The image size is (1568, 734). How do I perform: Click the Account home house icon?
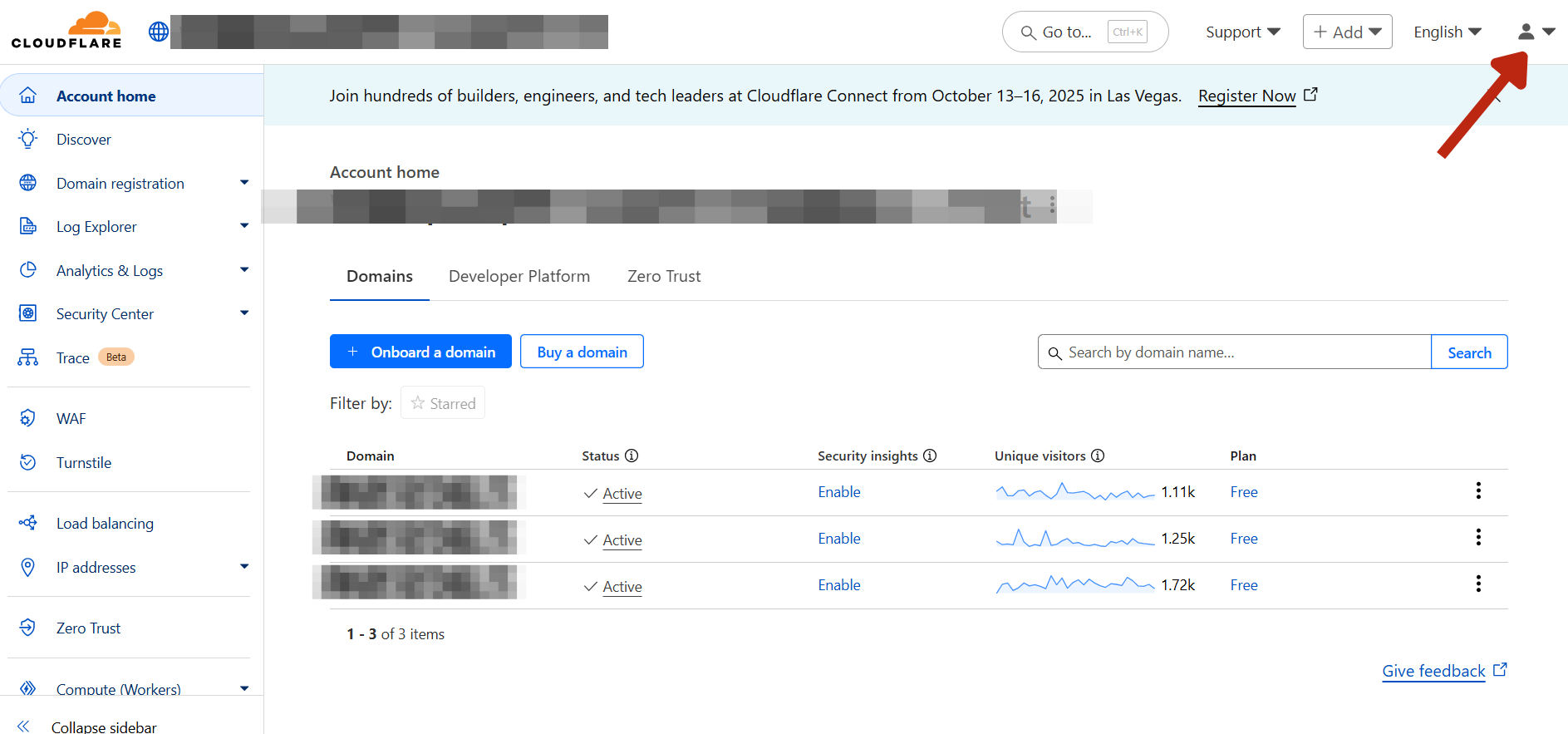(x=28, y=96)
